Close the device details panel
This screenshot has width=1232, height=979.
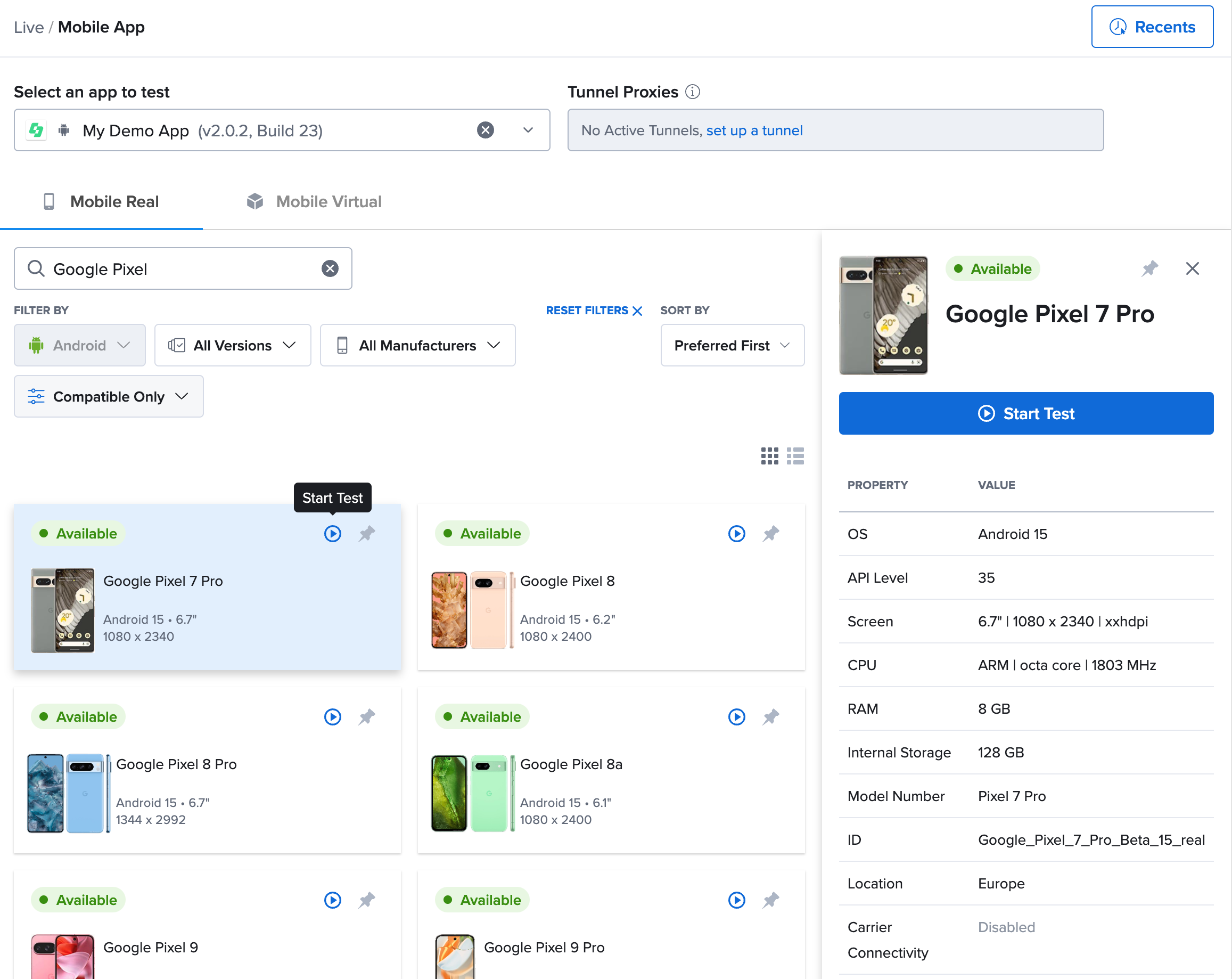(1192, 268)
